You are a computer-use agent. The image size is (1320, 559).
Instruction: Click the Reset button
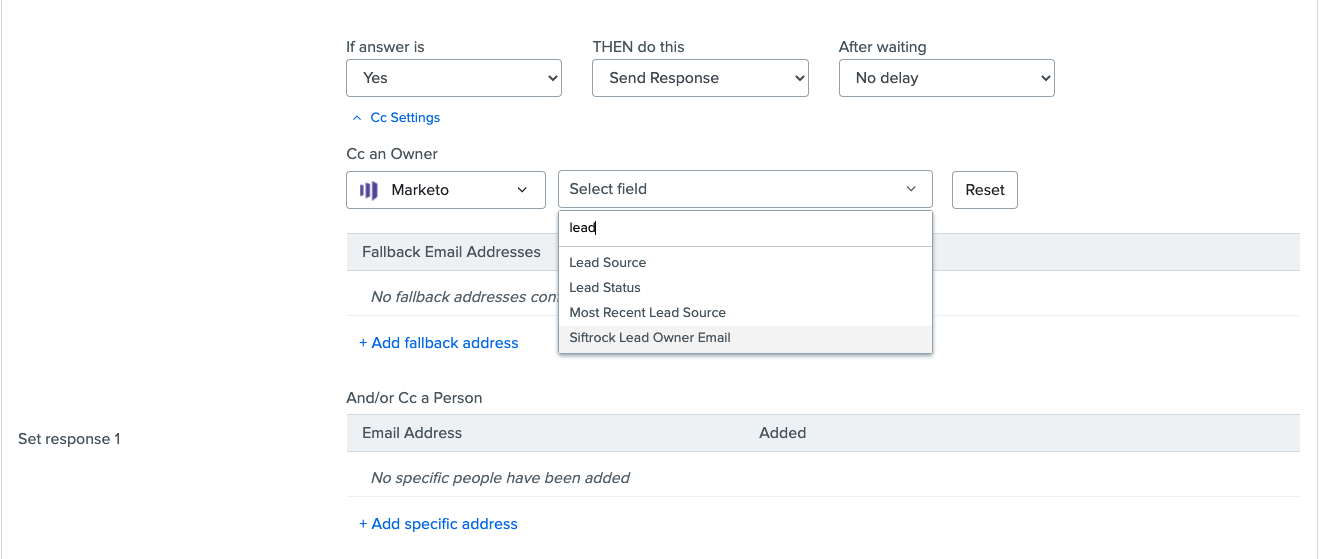[985, 190]
